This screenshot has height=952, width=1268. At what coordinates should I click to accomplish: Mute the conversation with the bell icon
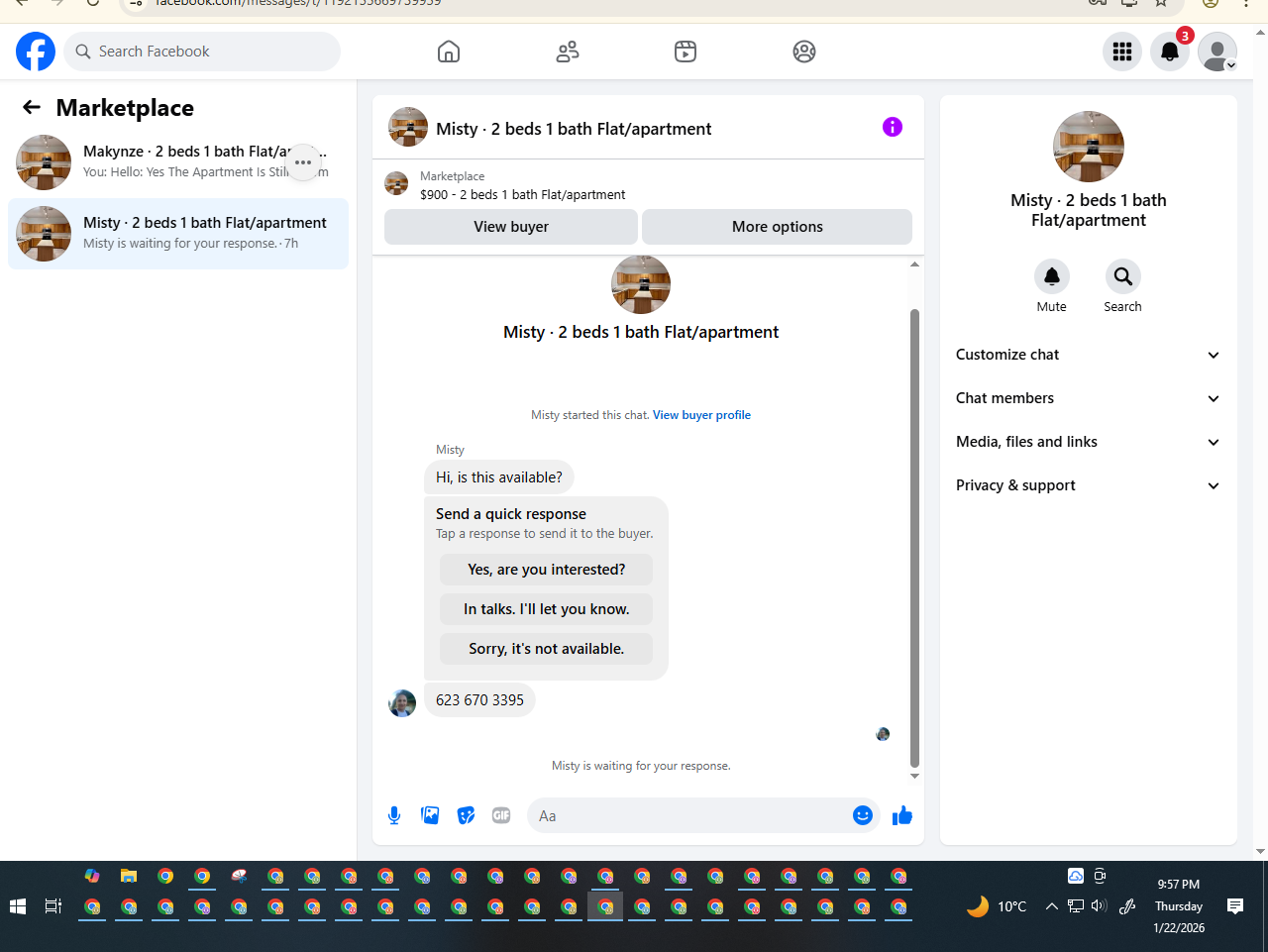1052,276
